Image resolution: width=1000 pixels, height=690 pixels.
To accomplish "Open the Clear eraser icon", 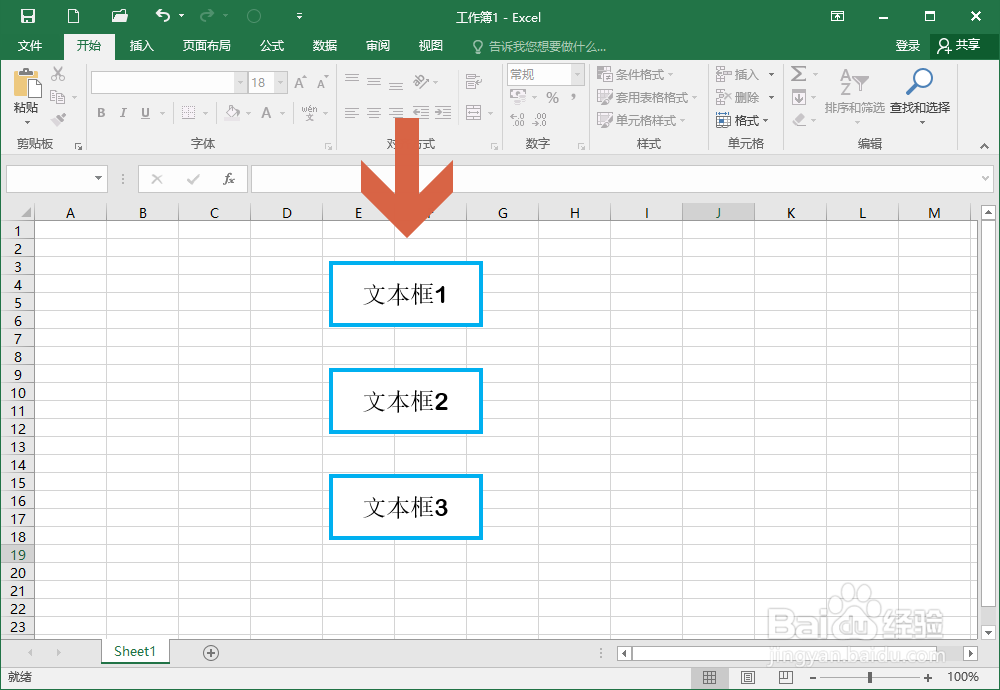I will pyautogui.click(x=799, y=120).
